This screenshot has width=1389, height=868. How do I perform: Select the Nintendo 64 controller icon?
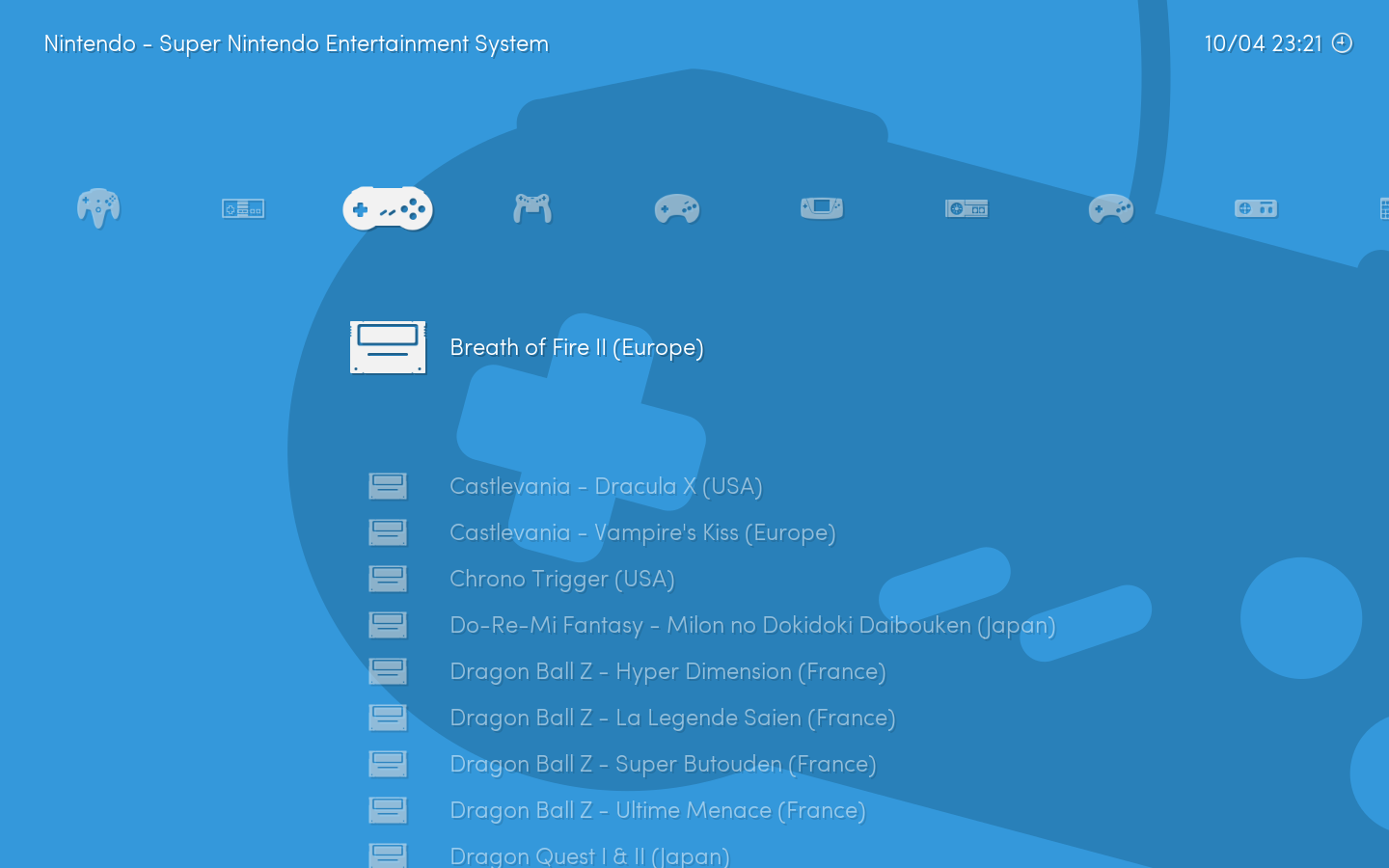(98, 208)
